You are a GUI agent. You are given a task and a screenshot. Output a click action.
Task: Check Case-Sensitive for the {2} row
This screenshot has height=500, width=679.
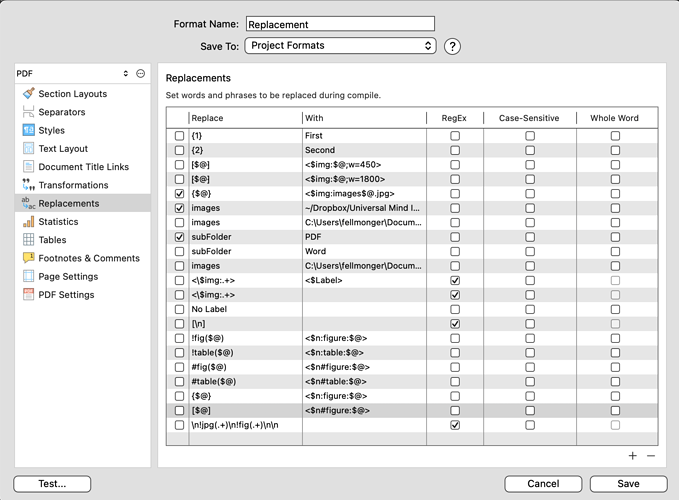pos(530,150)
